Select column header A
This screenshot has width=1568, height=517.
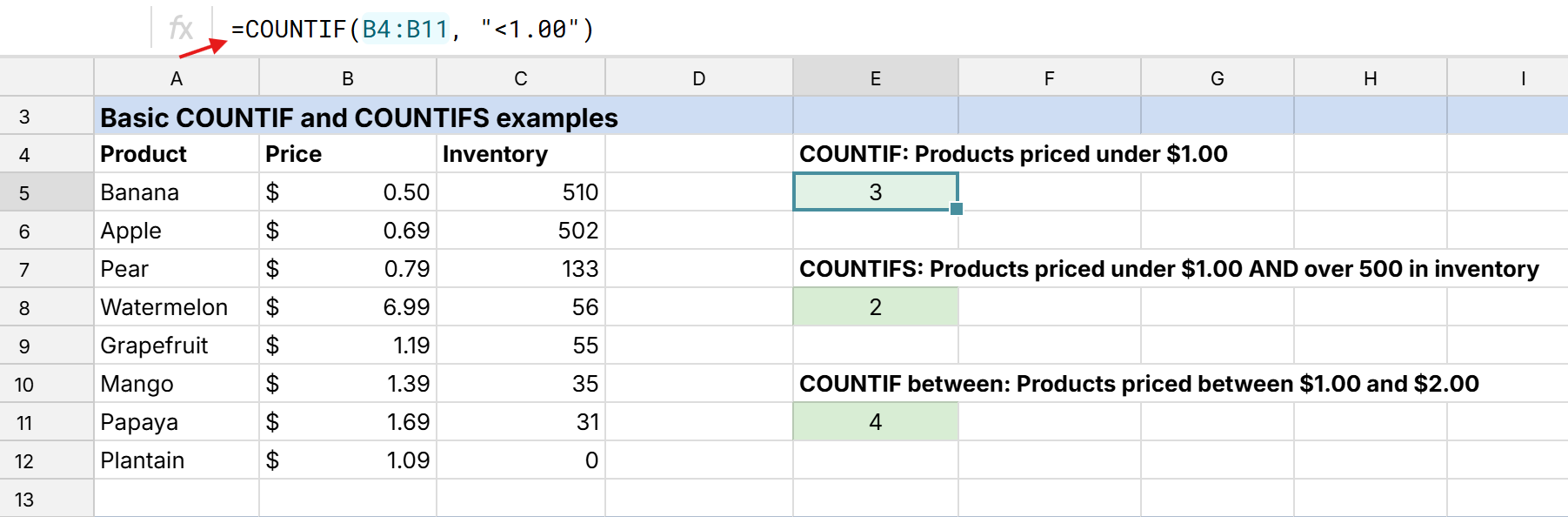pos(176,77)
